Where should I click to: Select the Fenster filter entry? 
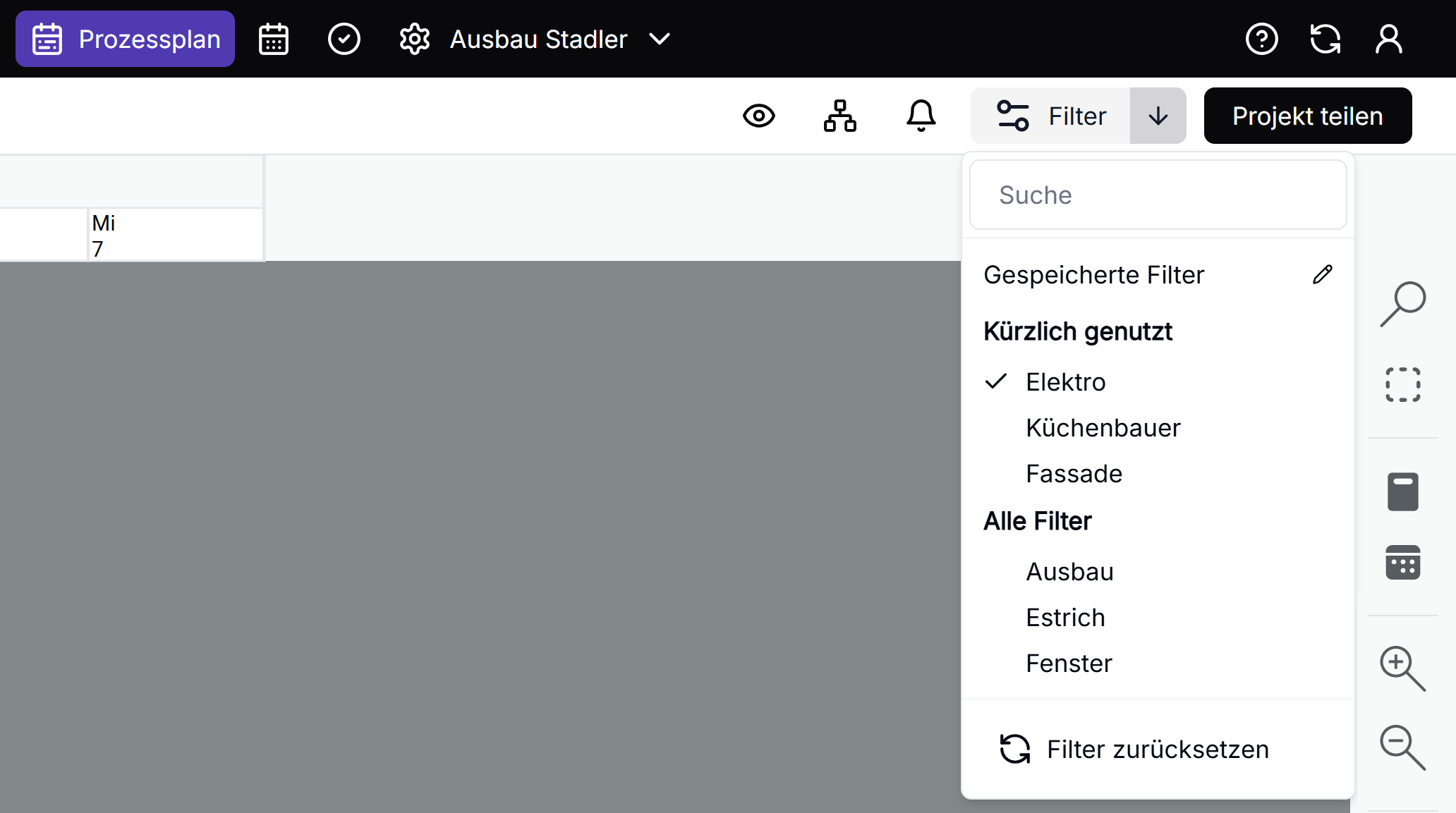coord(1069,664)
